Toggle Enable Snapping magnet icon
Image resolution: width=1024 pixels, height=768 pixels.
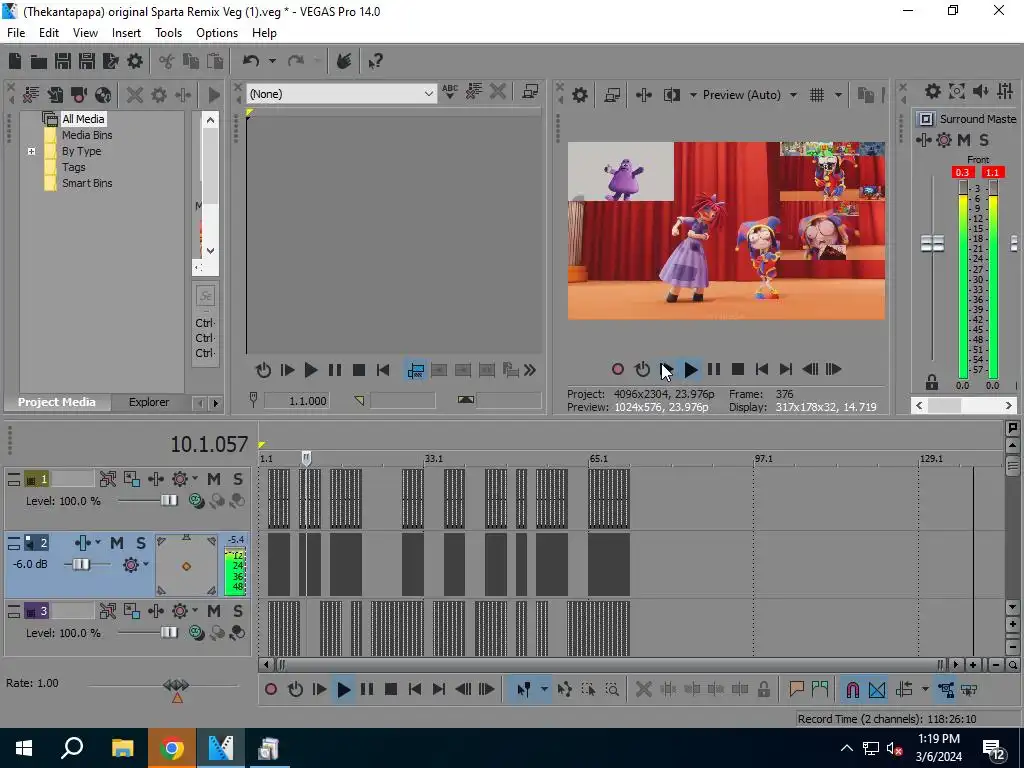pos(852,689)
